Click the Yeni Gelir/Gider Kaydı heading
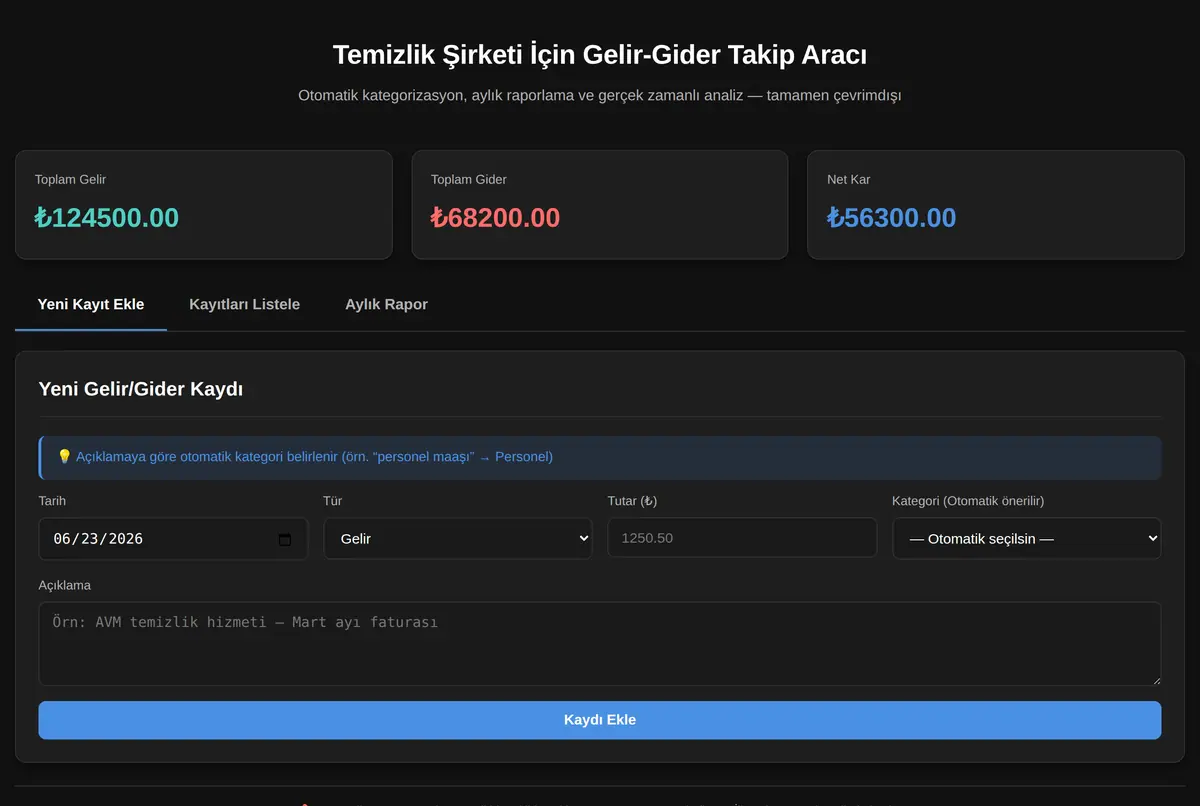This screenshot has height=806, width=1200. (141, 389)
